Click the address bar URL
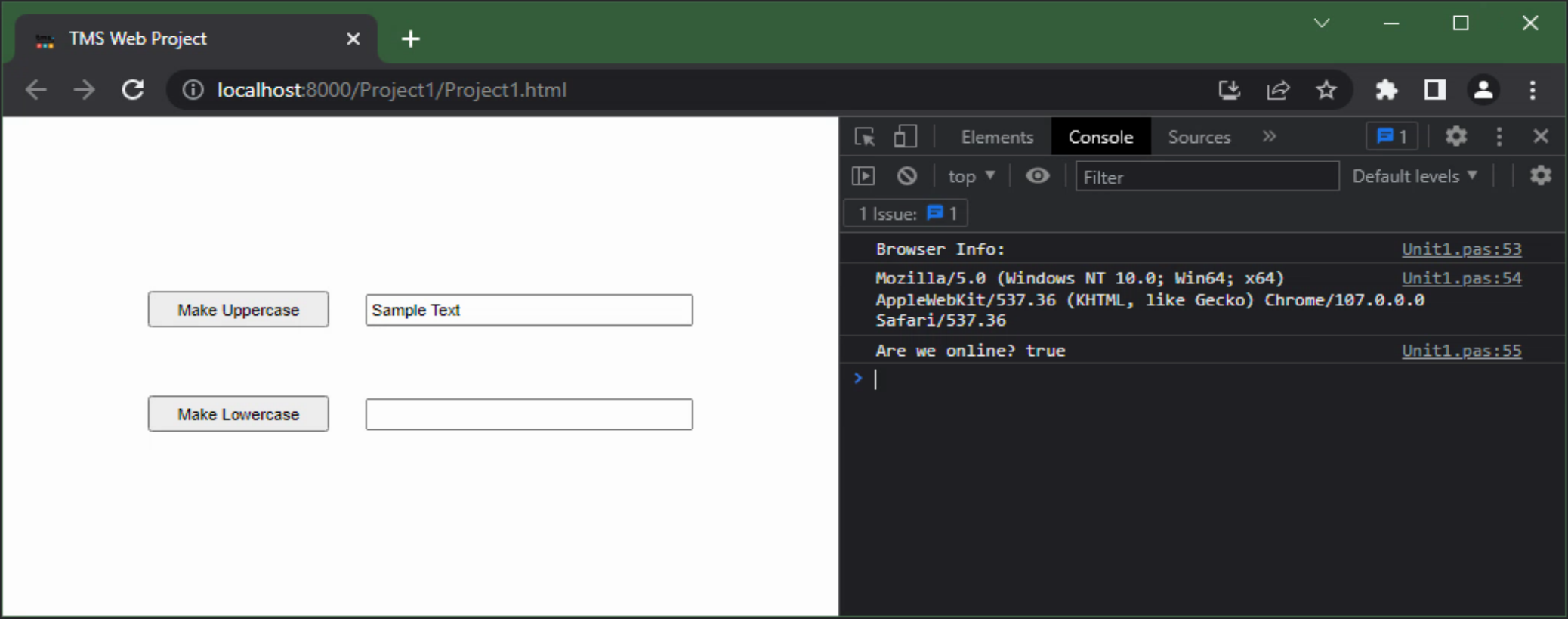This screenshot has width=1568, height=619. [x=392, y=90]
